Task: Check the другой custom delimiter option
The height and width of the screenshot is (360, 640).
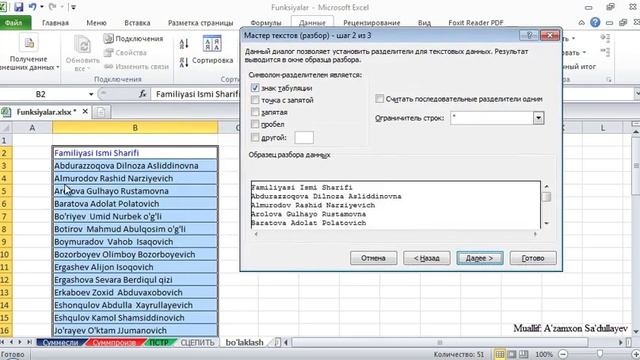Action: coord(255,138)
